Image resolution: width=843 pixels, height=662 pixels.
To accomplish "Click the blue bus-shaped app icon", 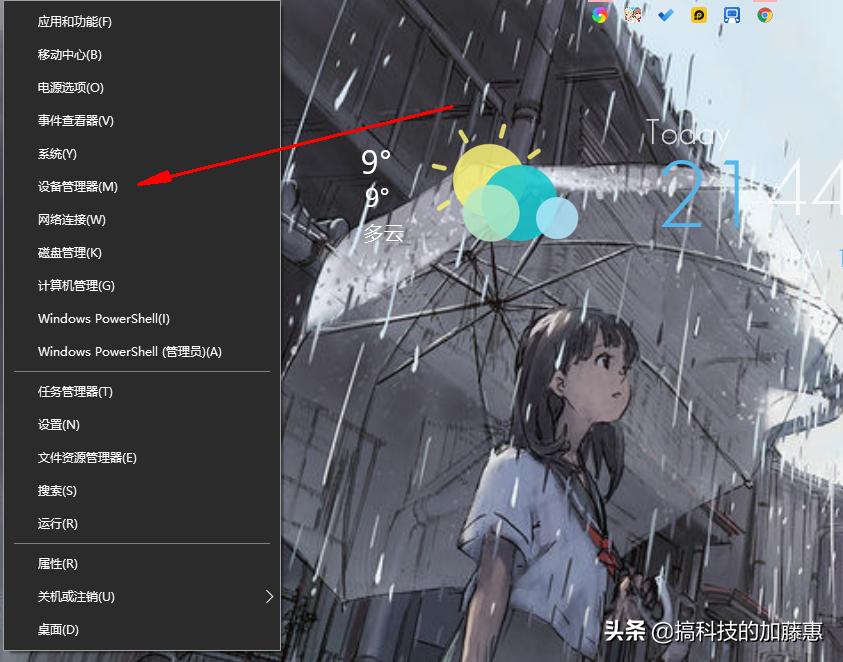I will (731, 15).
